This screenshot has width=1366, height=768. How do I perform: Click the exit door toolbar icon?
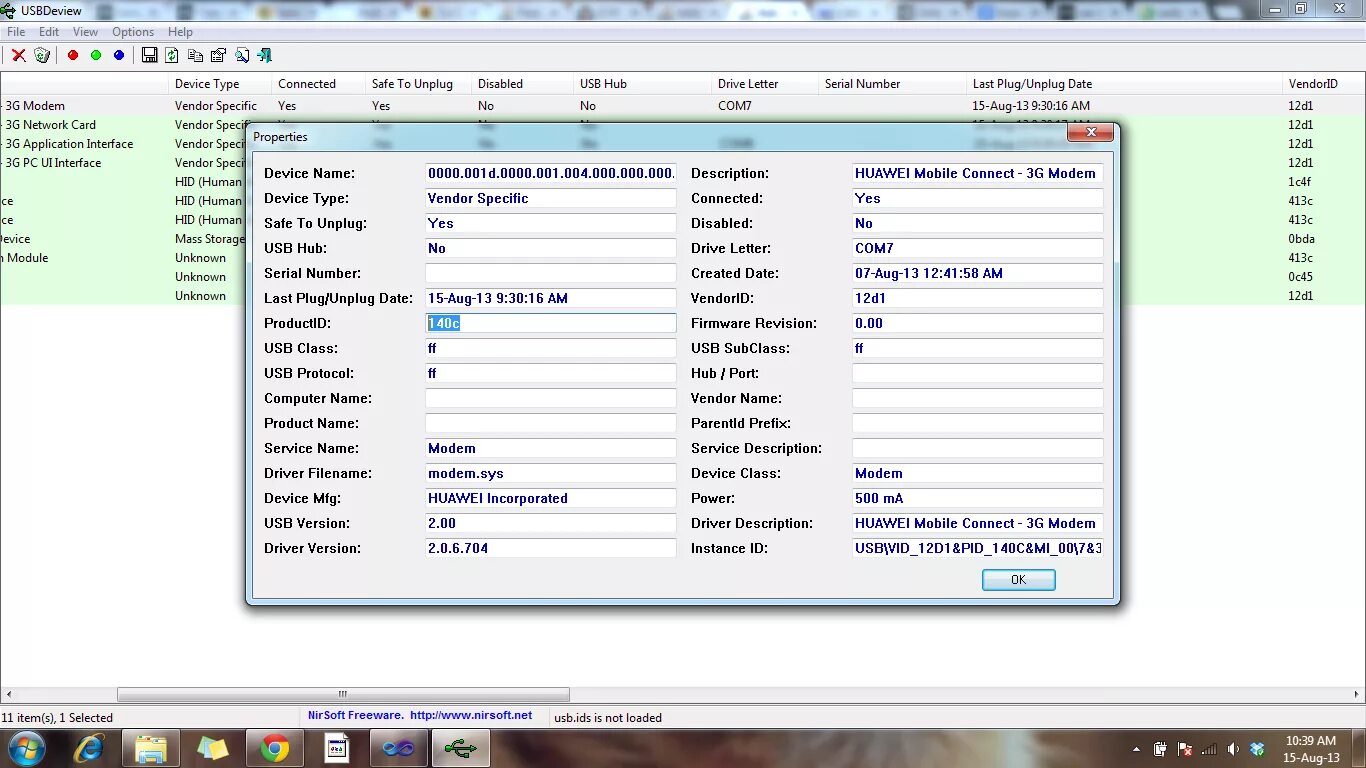click(264, 55)
